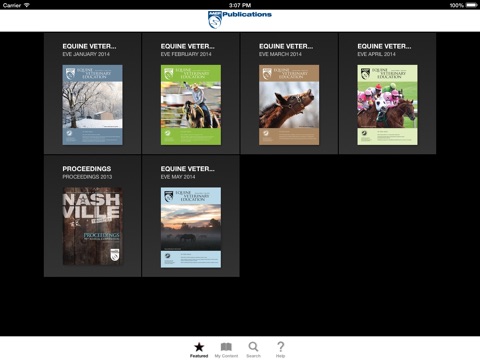Open EVE March 2014 horse cover

coord(289,105)
